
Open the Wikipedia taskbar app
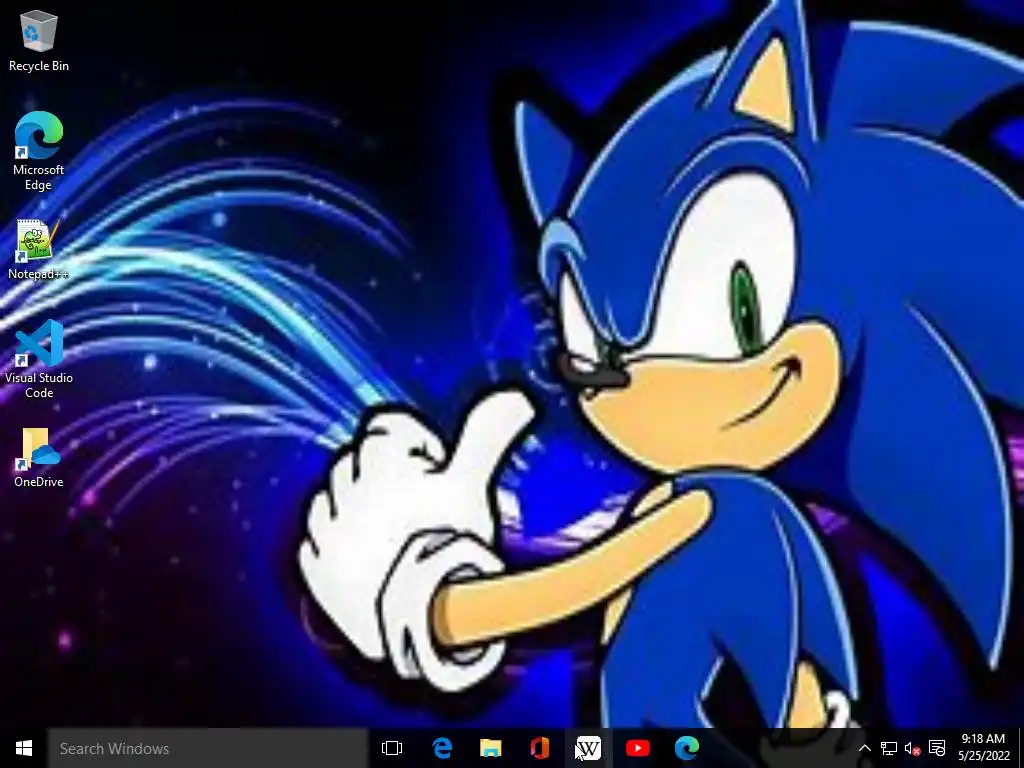click(588, 748)
